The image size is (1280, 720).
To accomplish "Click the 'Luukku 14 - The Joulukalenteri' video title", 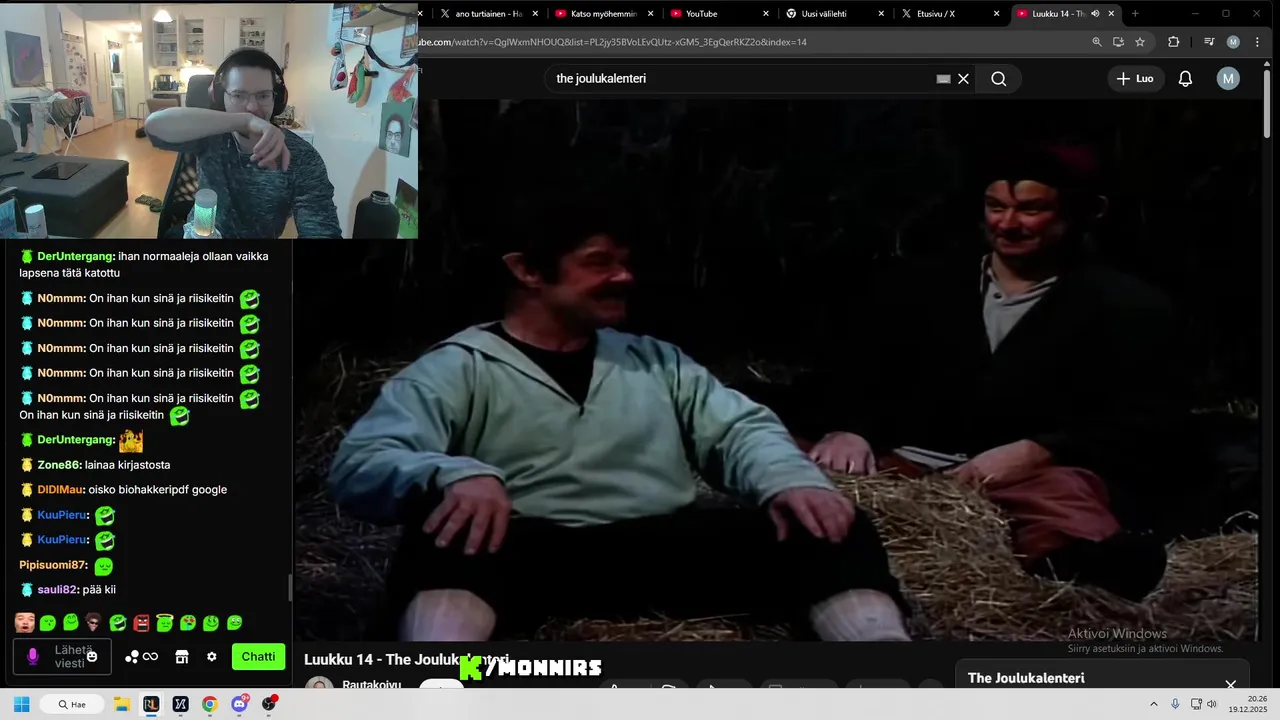I will tap(406, 660).
